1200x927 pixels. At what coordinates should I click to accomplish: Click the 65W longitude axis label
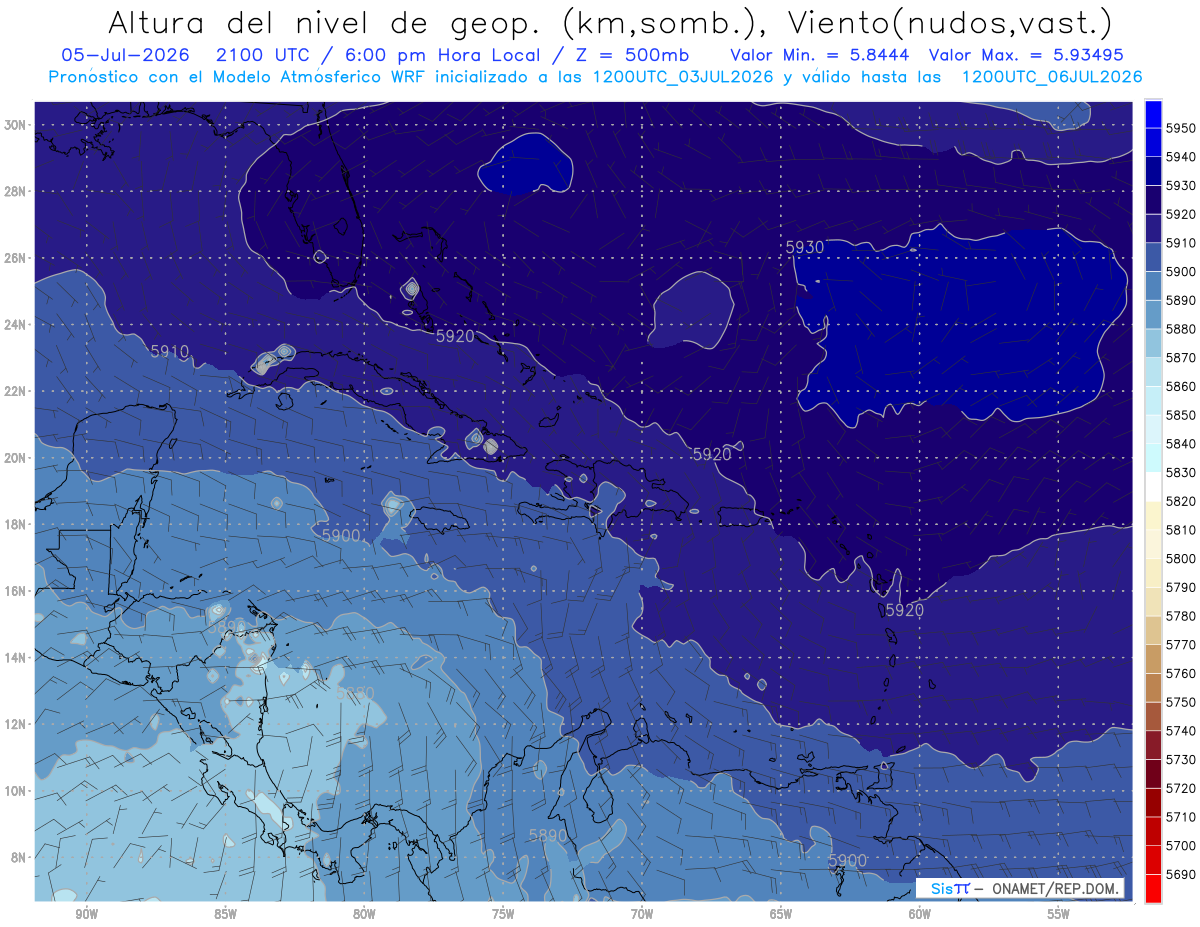pos(781,914)
